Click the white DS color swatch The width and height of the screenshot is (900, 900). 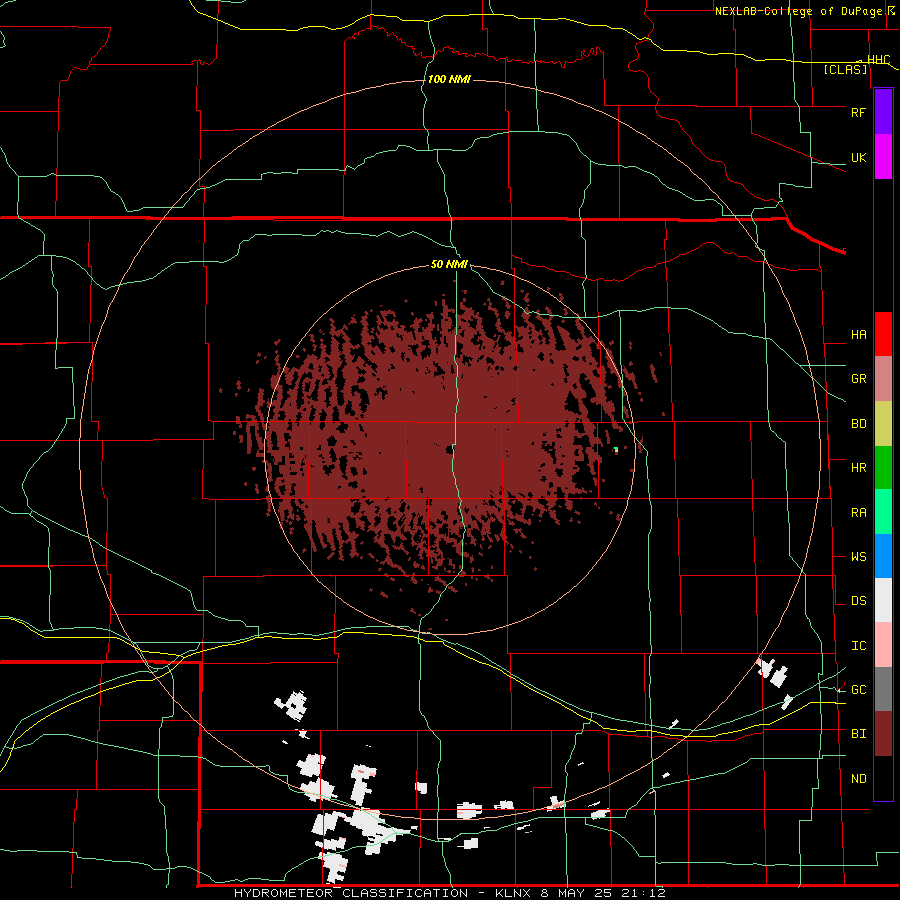883,600
